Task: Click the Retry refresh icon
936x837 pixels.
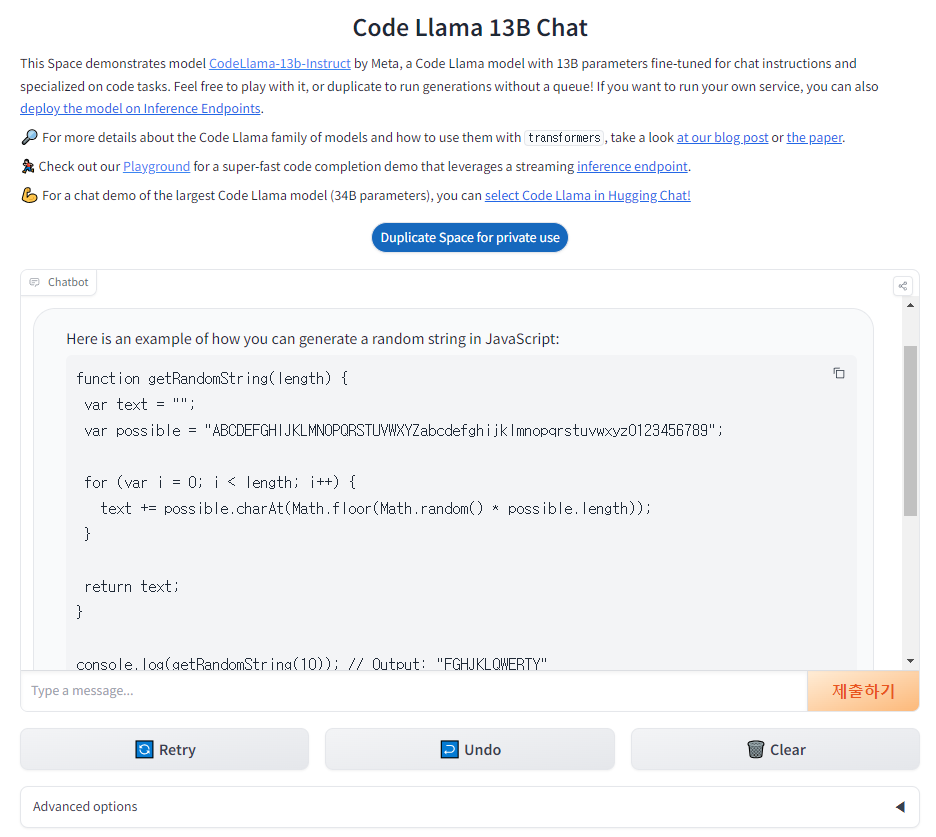Action: click(144, 749)
